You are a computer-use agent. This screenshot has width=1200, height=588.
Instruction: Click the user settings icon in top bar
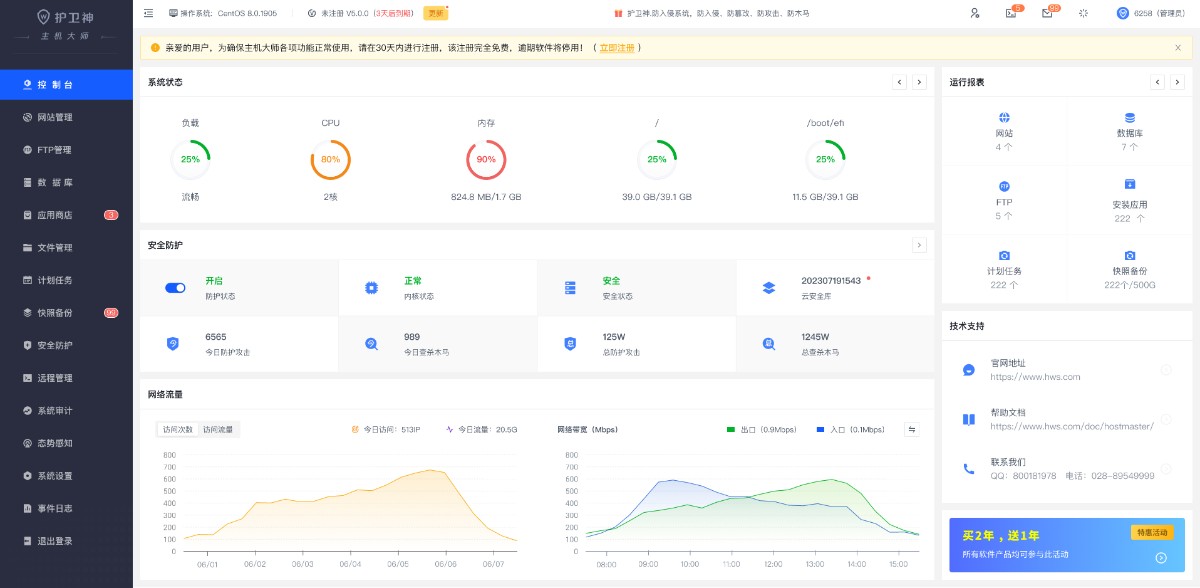pos(975,13)
